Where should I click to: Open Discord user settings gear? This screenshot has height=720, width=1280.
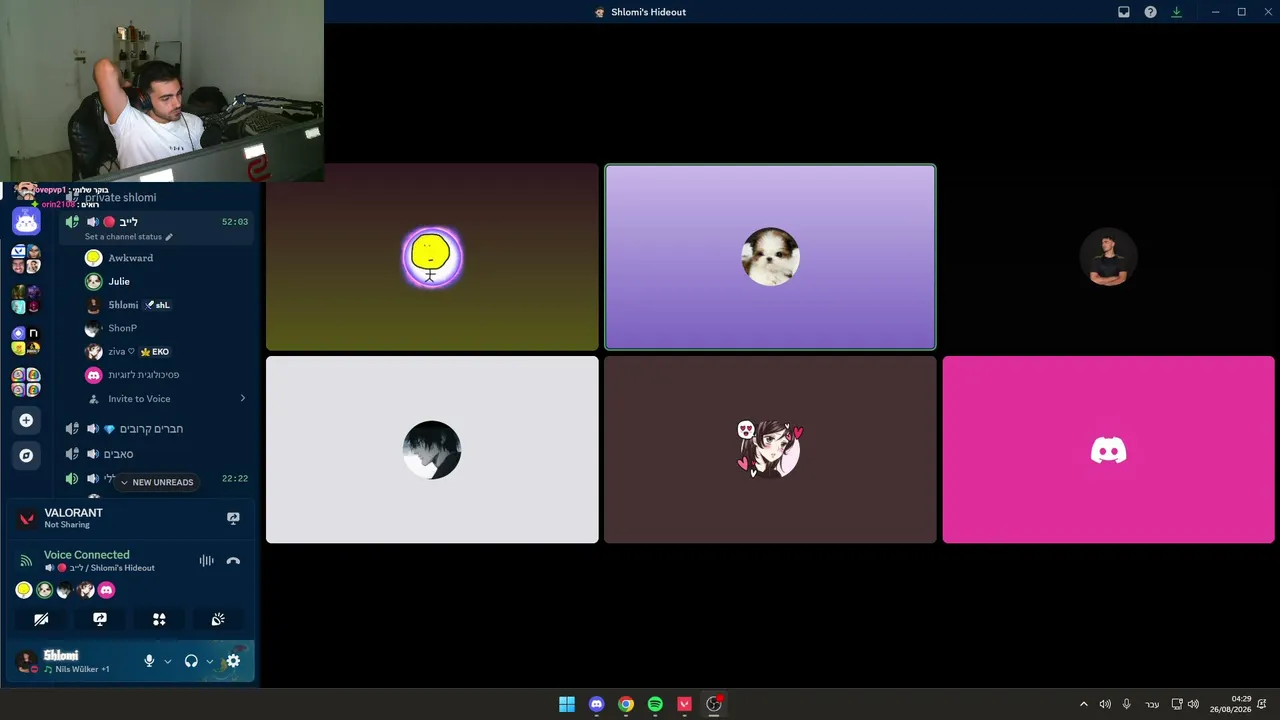point(233,661)
